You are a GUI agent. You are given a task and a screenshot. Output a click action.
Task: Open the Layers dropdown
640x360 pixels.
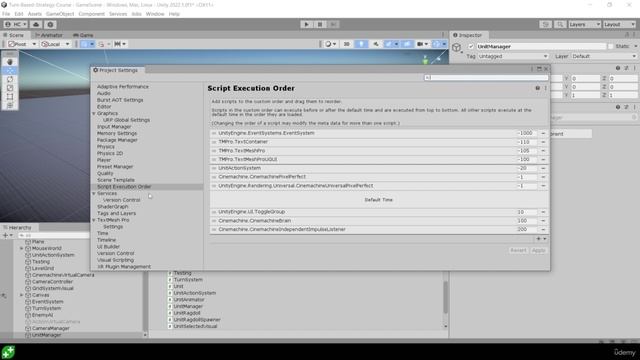[x=584, y=24]
